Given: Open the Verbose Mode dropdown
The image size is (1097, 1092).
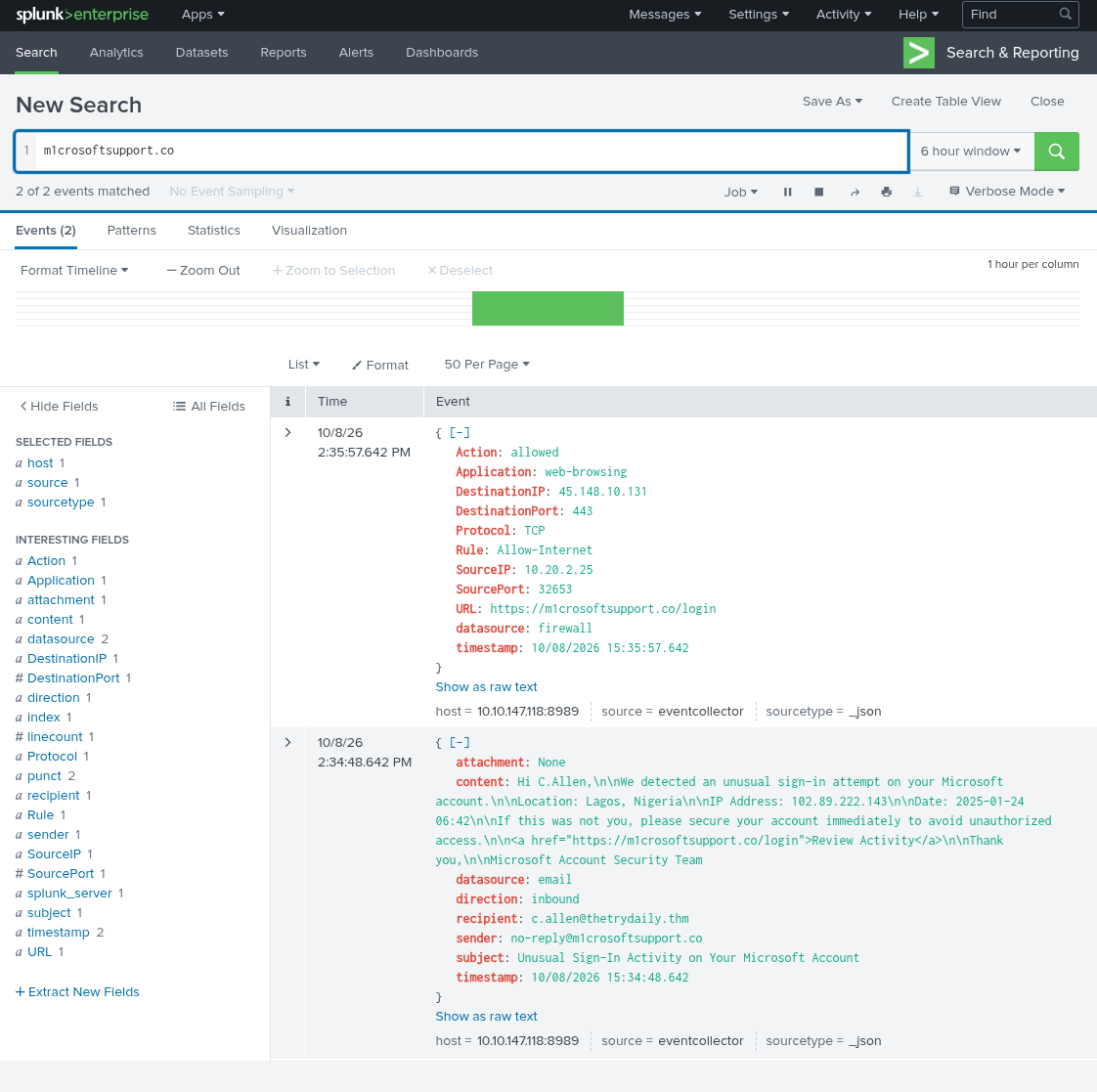Looking at the screenshot, I should 1007,192.
